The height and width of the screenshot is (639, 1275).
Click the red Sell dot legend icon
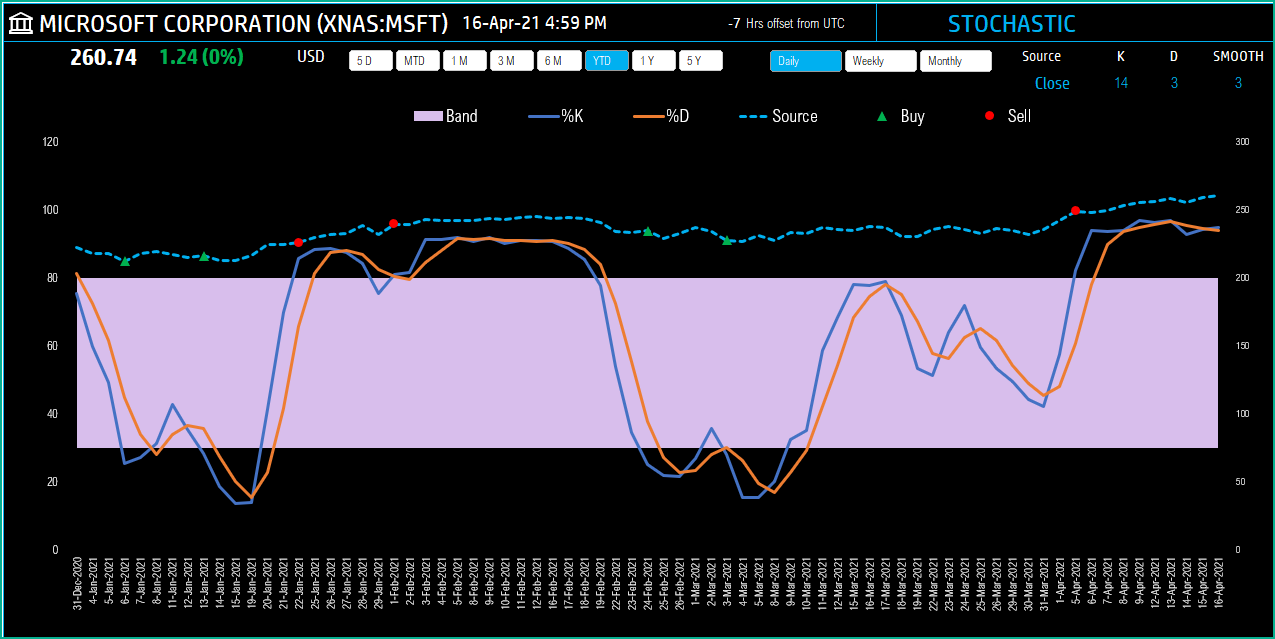click(x=990, y=116)
